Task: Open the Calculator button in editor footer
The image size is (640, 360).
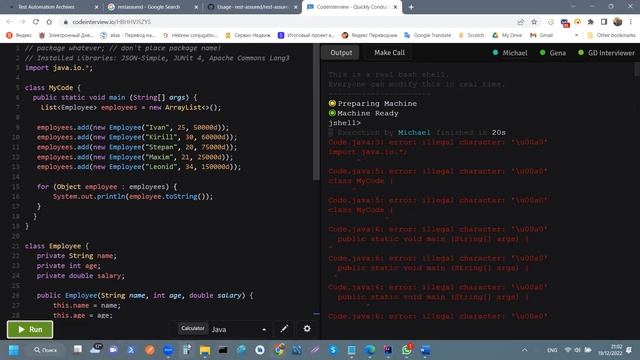Action: (193, 328)
